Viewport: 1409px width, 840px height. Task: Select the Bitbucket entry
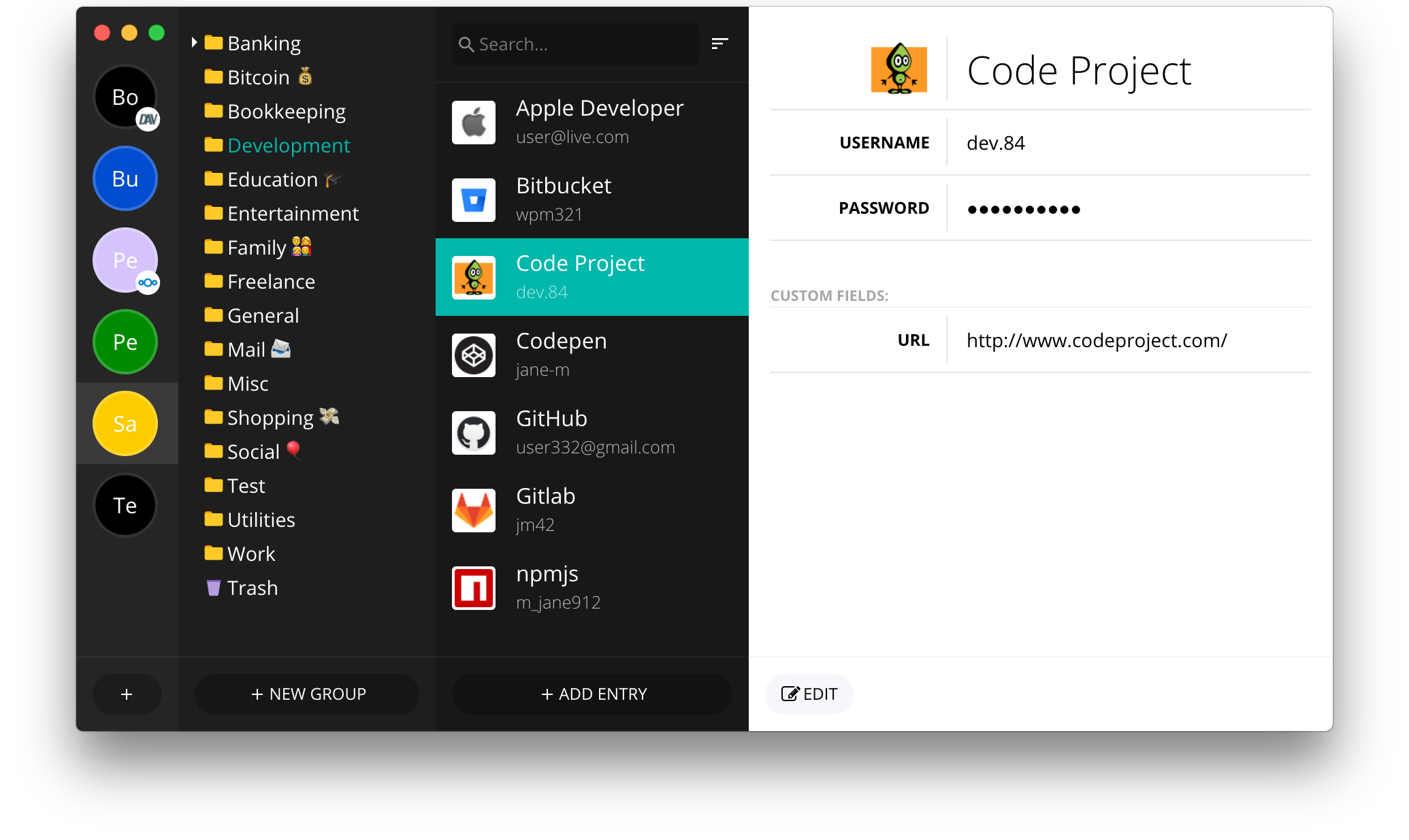coord(592,199)
